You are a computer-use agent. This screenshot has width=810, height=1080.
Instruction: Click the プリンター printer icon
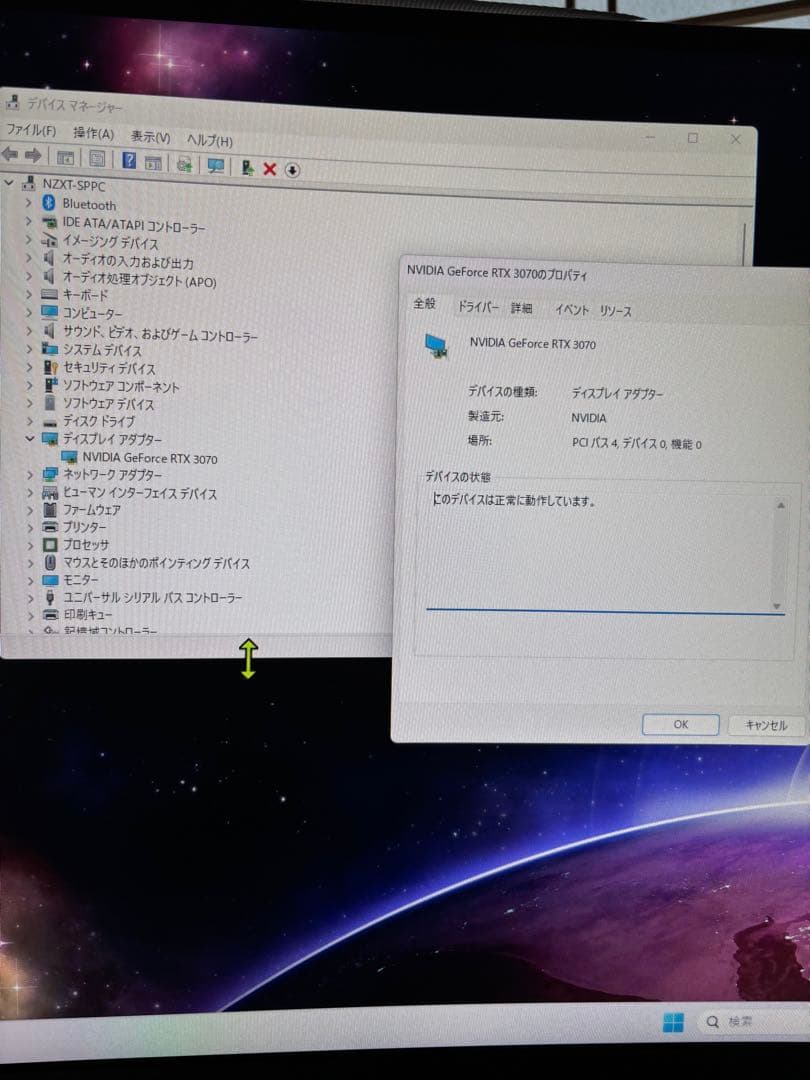point(50,527)
